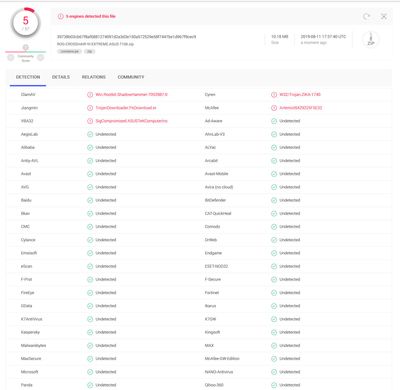Click the Kingsoft engine name
This screenshot has height=390, width=400.
click(x=212, y=332)
